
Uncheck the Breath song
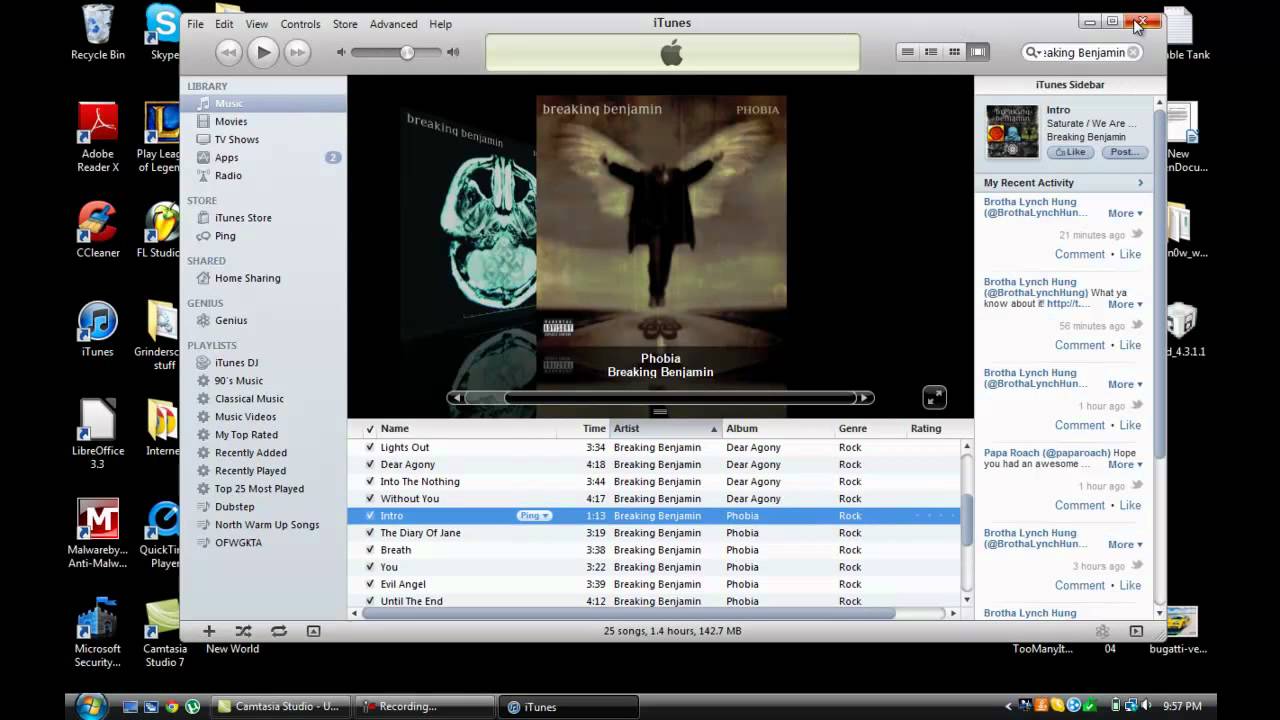[x=370, y=549]
